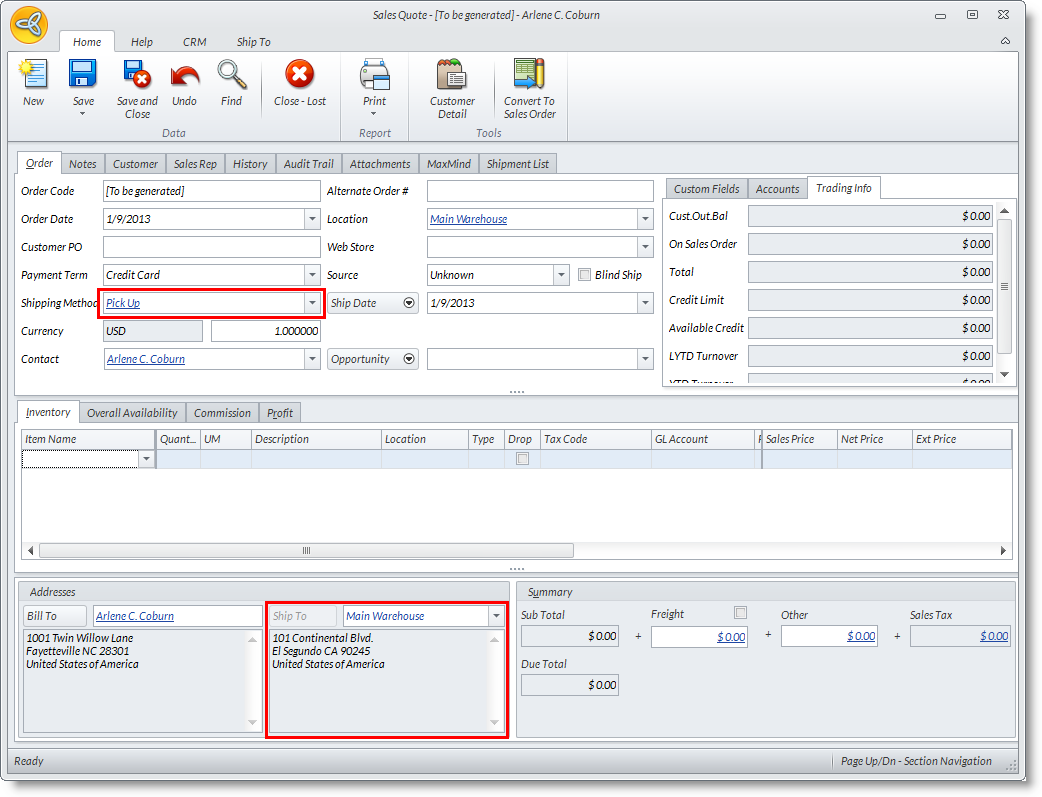Open Customer Detail from the ribbon
Image resolution: width=1042 pixels, height=797 pixels.
pyautogui.click(x=452, y=76)
